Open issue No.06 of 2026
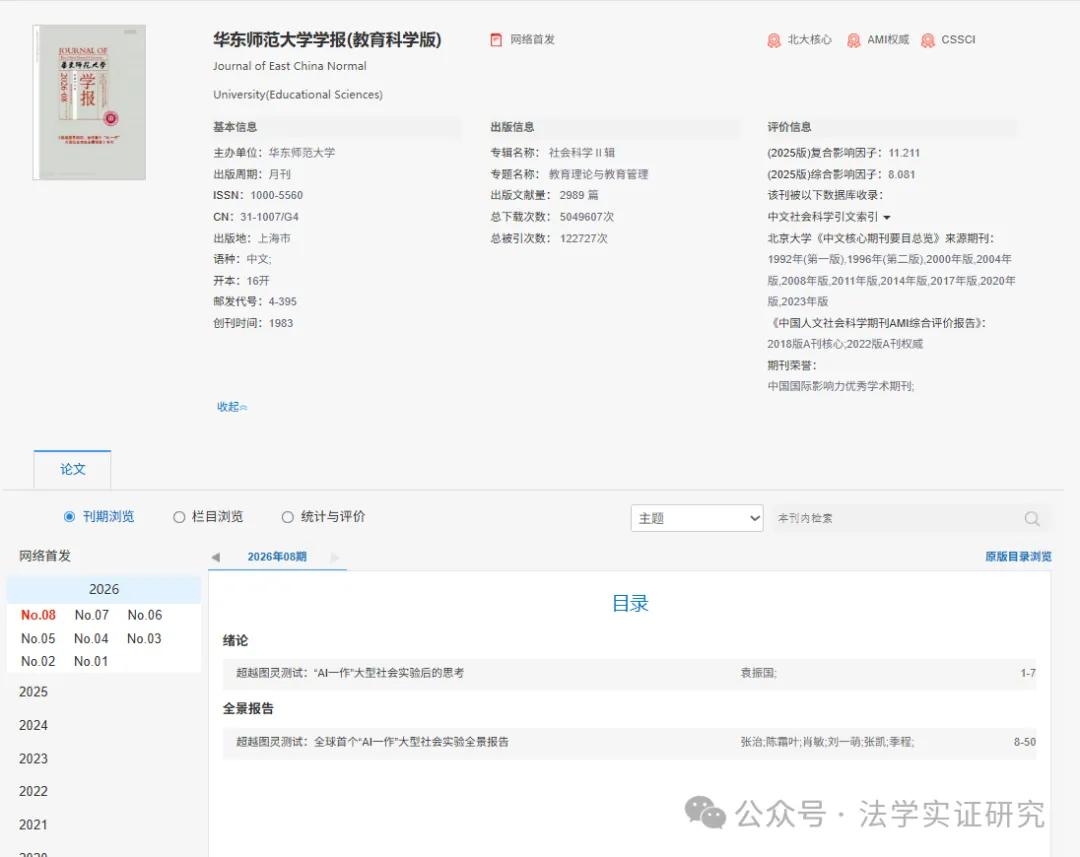Image resolution: width=1080 pixels, height=857 pixels. (x=145, y=615)
